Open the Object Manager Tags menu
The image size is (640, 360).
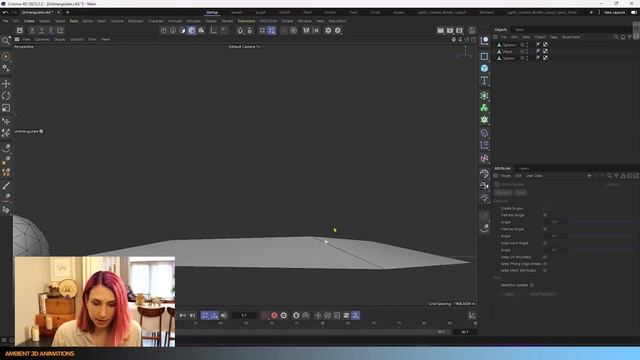click(x=553, y=37)
